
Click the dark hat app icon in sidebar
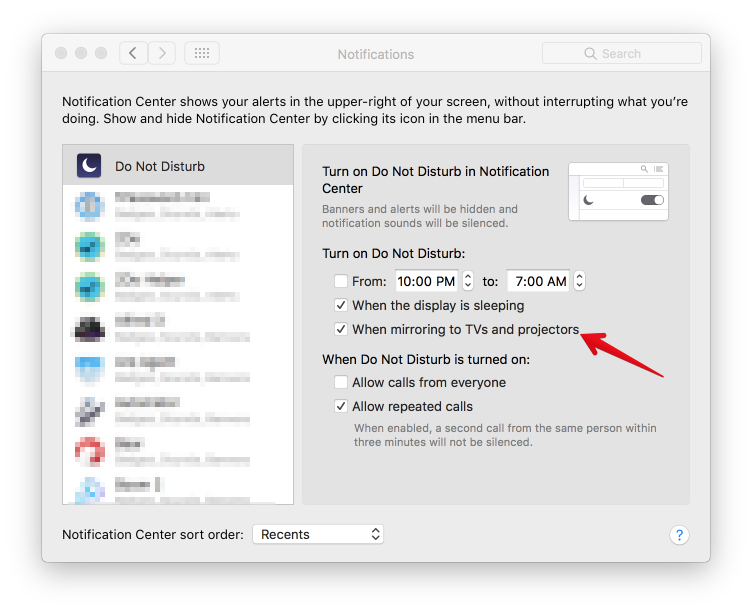89,329
